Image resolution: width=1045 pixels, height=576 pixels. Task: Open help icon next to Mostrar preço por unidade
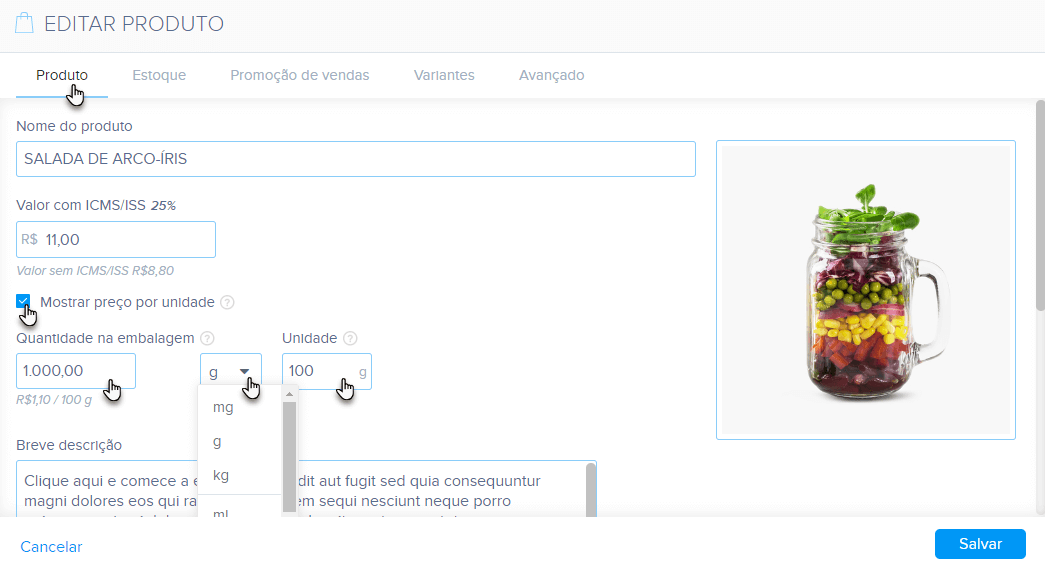pos(227,302)
